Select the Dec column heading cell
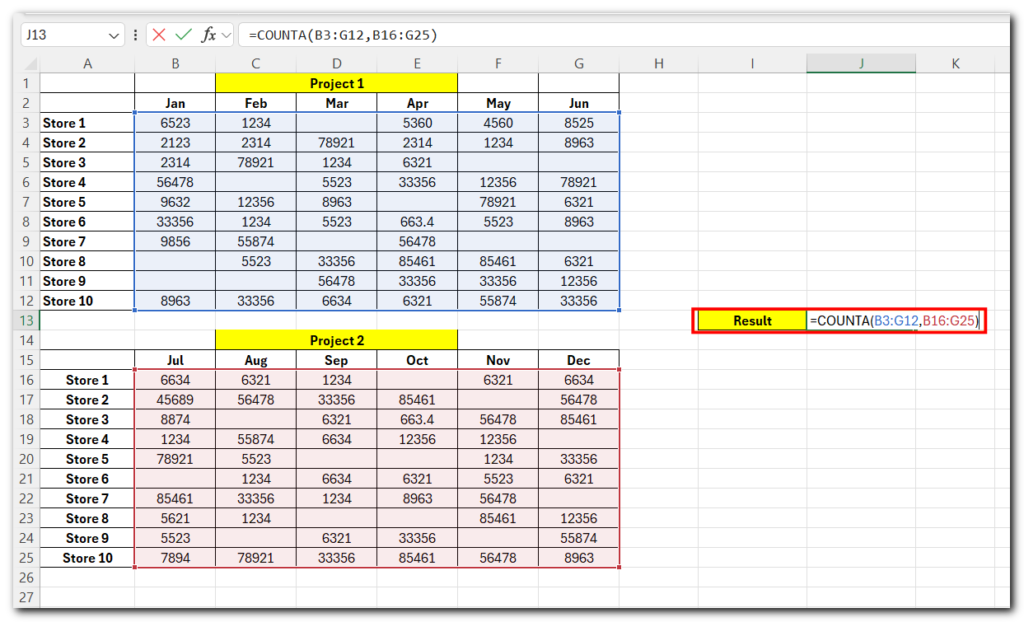 [579, 360]
